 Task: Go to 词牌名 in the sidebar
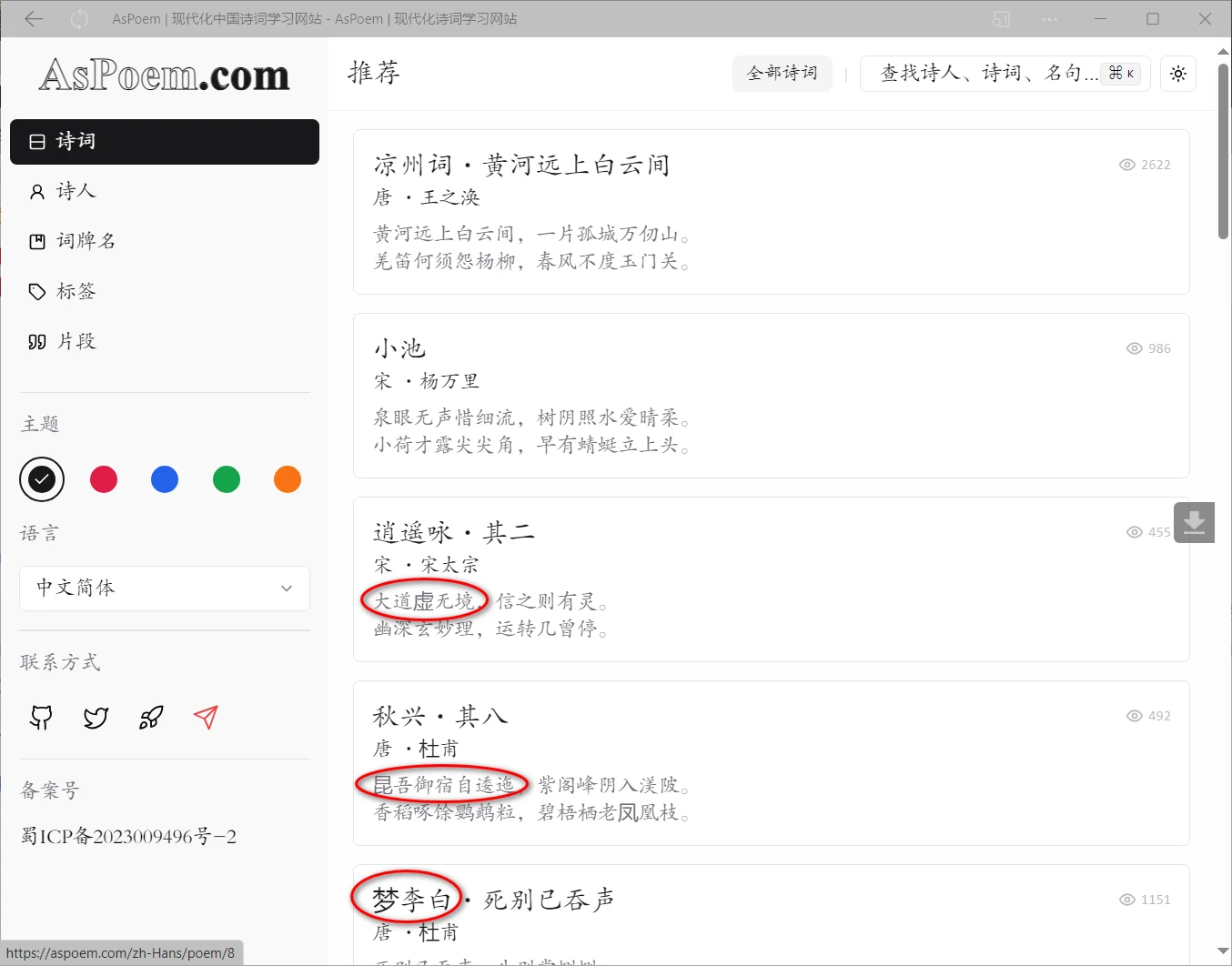tap(86, 241)
